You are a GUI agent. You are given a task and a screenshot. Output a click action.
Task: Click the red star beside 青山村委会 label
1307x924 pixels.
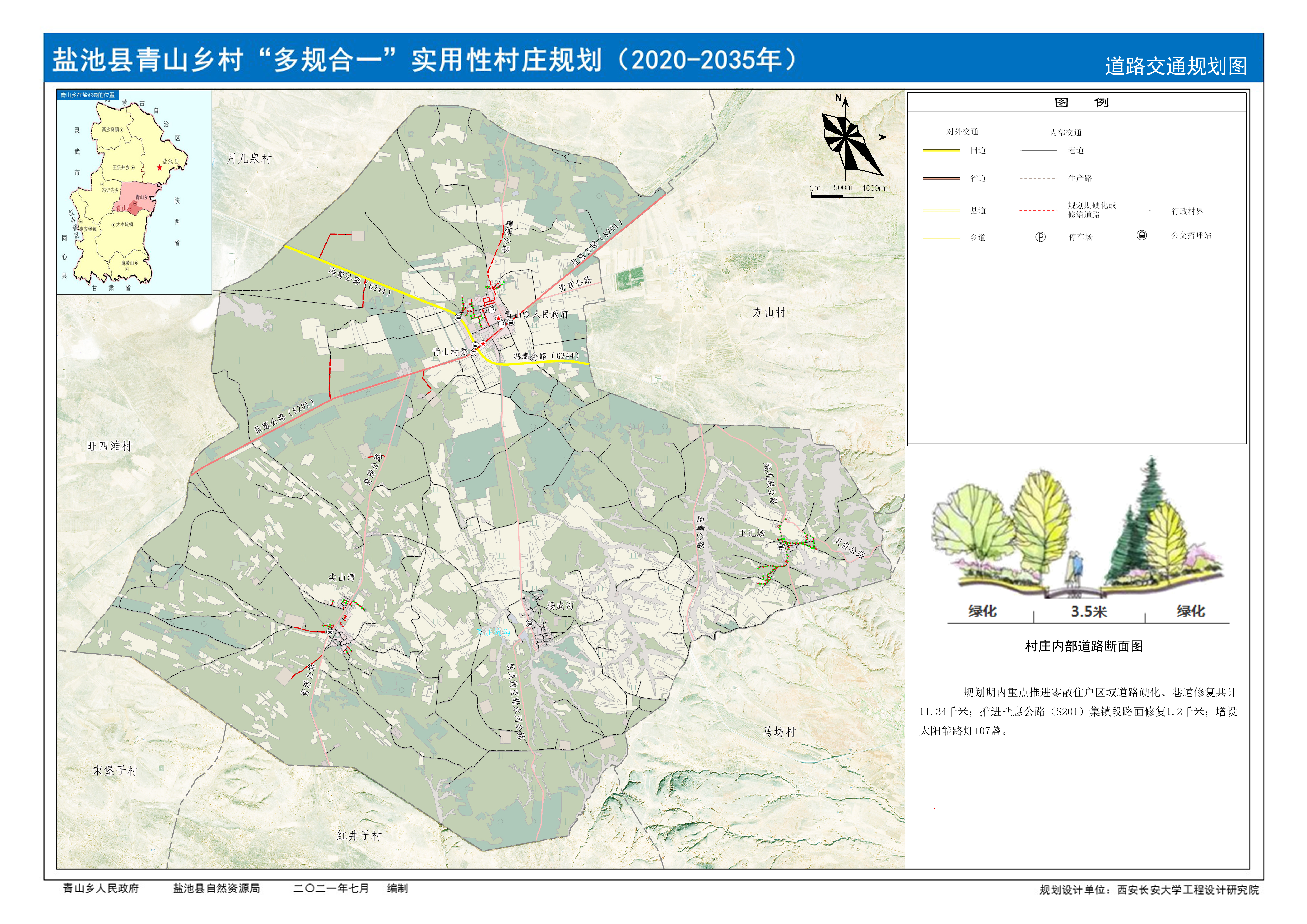coord(483,344)
